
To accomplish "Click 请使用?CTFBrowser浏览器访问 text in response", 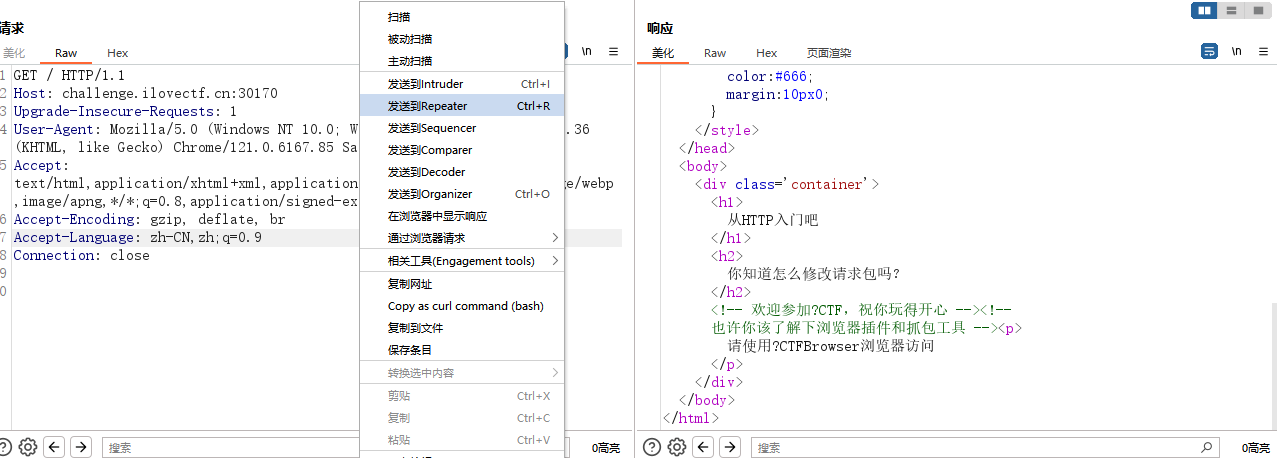I will click(830, 346).
